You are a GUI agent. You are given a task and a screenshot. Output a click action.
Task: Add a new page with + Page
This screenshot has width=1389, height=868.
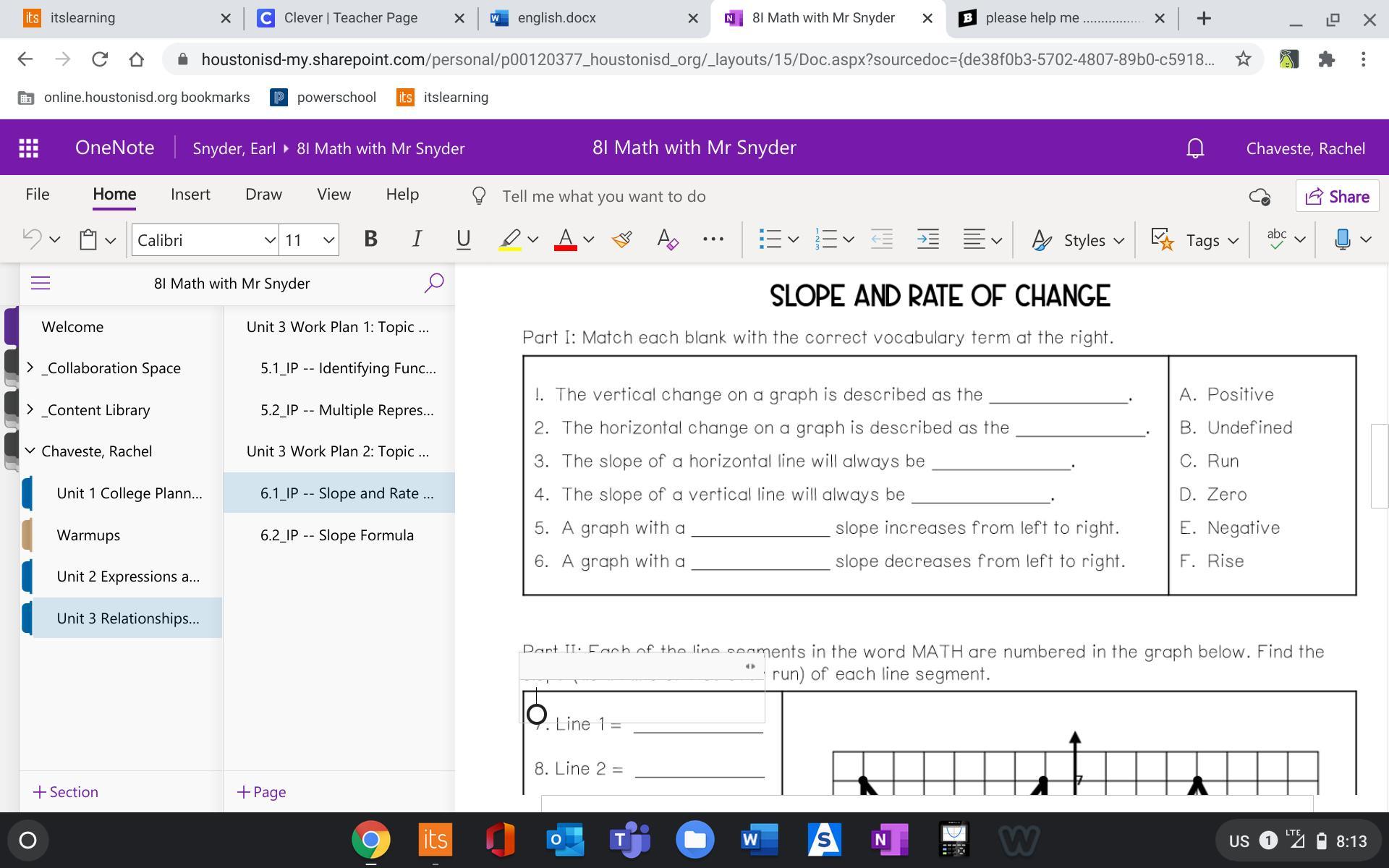261,792
